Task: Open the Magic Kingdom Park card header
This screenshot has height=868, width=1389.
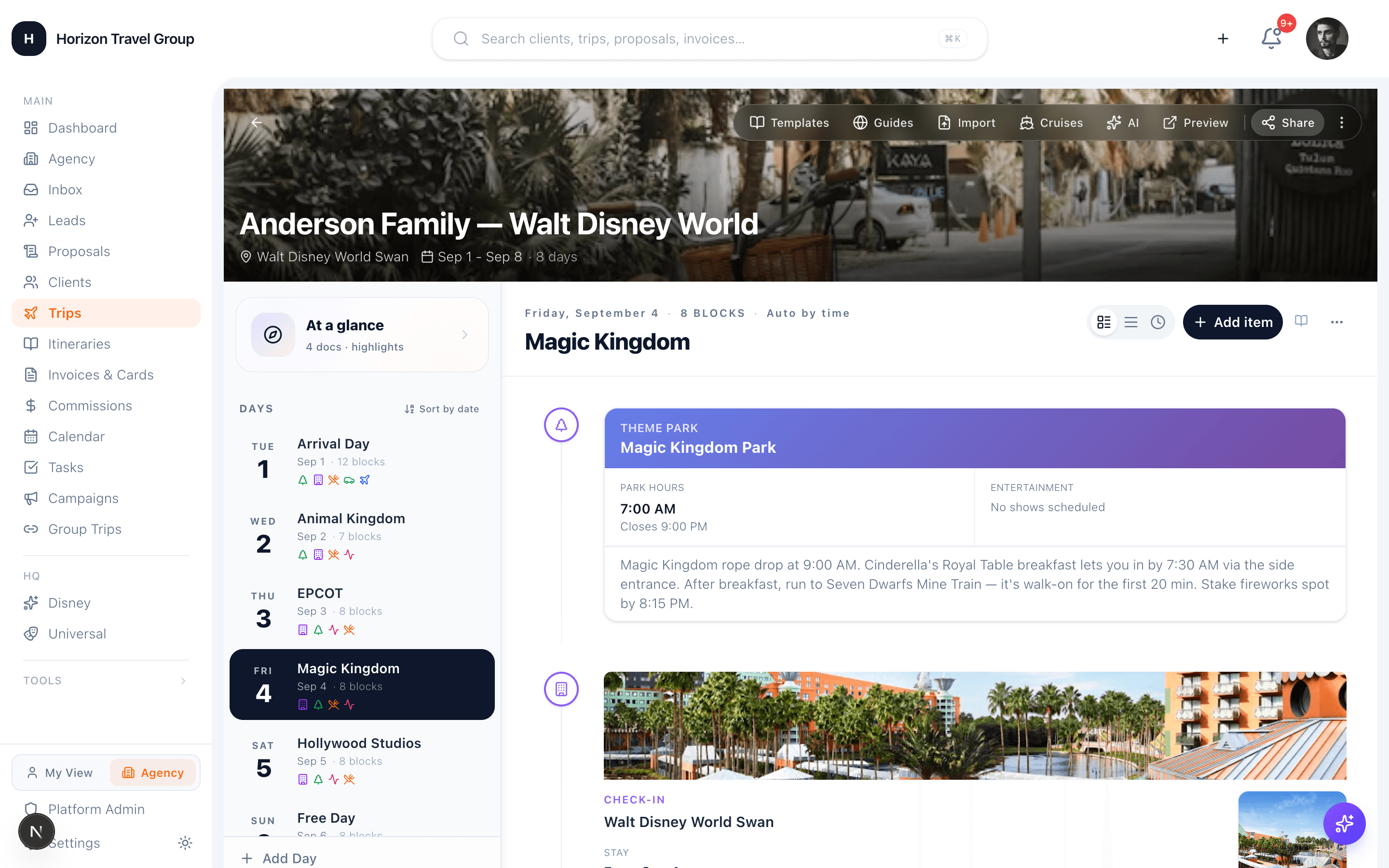Action: [975, 439]
